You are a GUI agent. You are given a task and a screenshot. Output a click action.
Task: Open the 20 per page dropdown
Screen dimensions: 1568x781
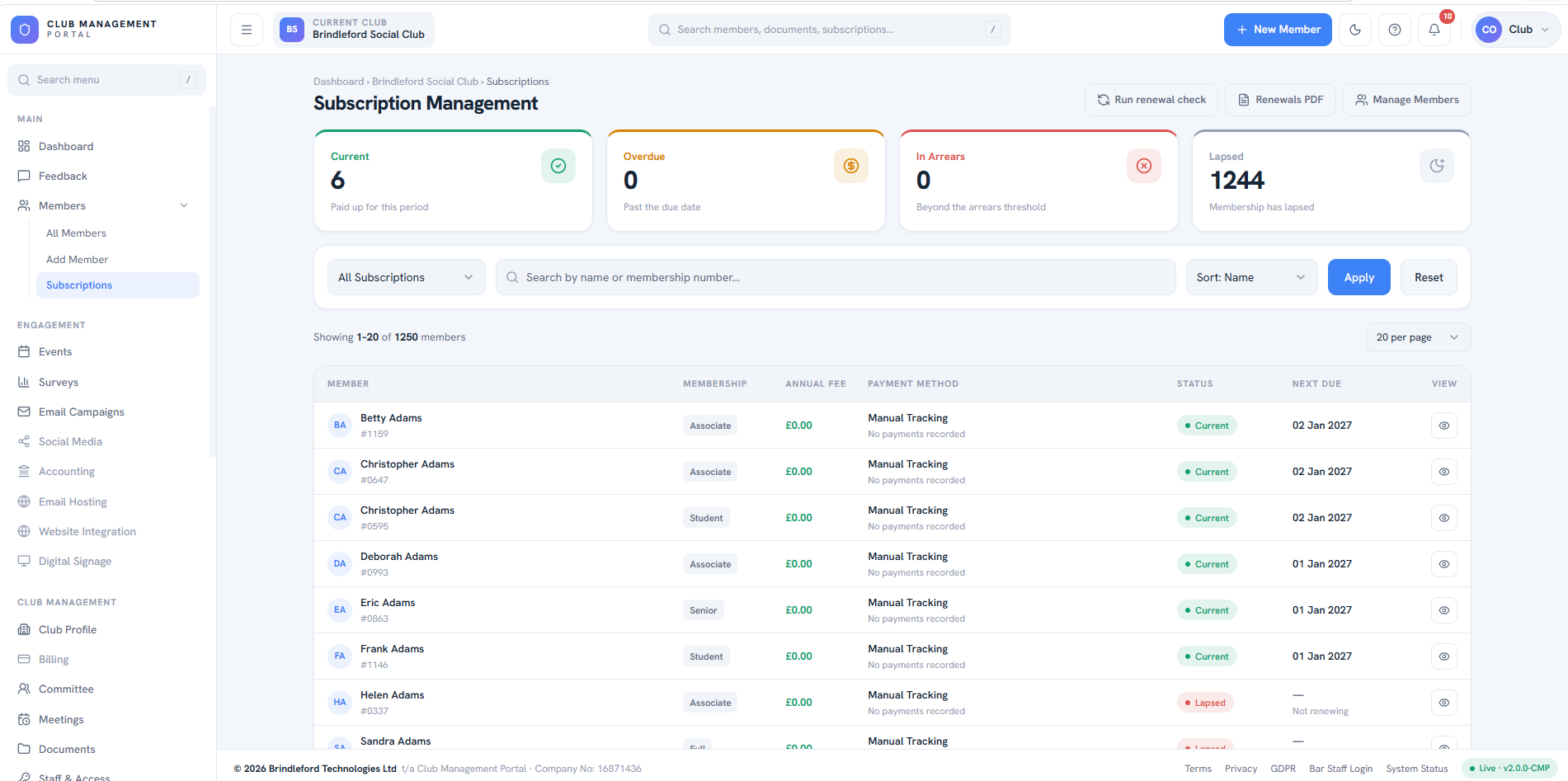tap(1418, 337)
